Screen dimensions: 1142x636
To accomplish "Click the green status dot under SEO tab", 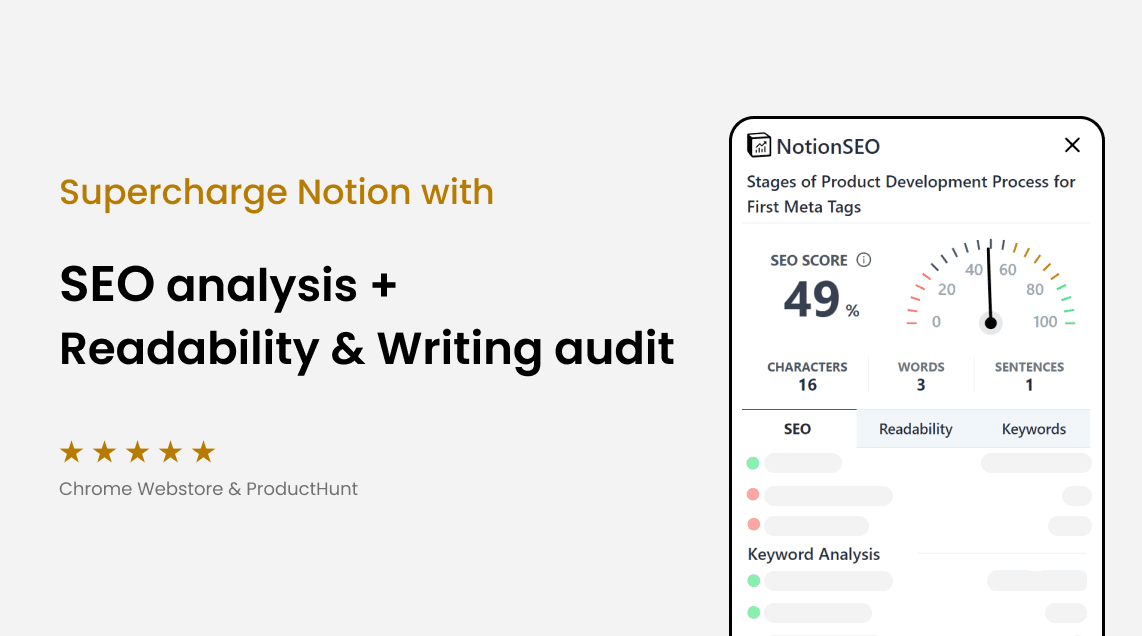I will [753, 463].
